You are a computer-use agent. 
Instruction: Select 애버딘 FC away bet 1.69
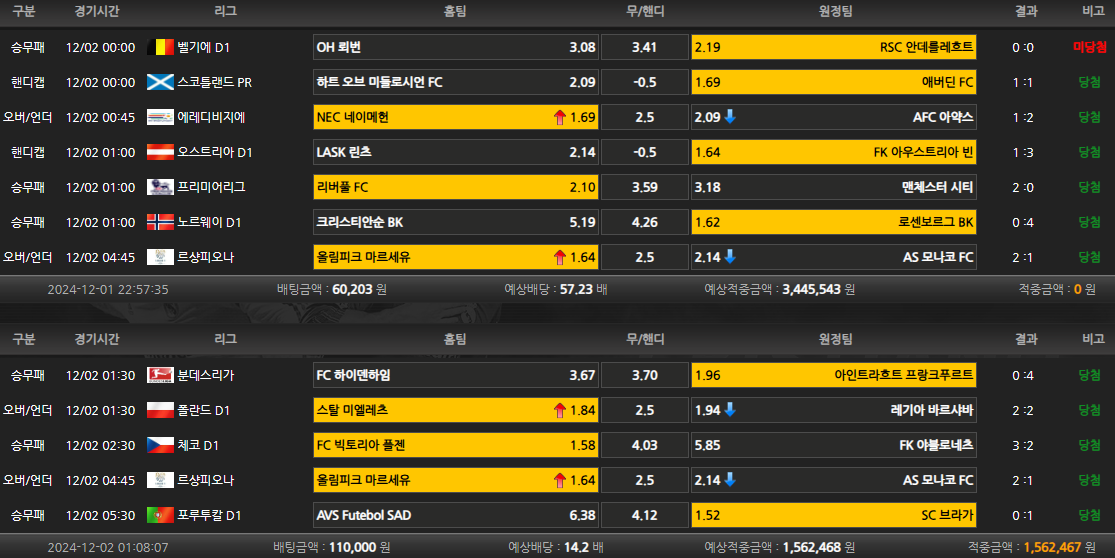tap(833, 82)
